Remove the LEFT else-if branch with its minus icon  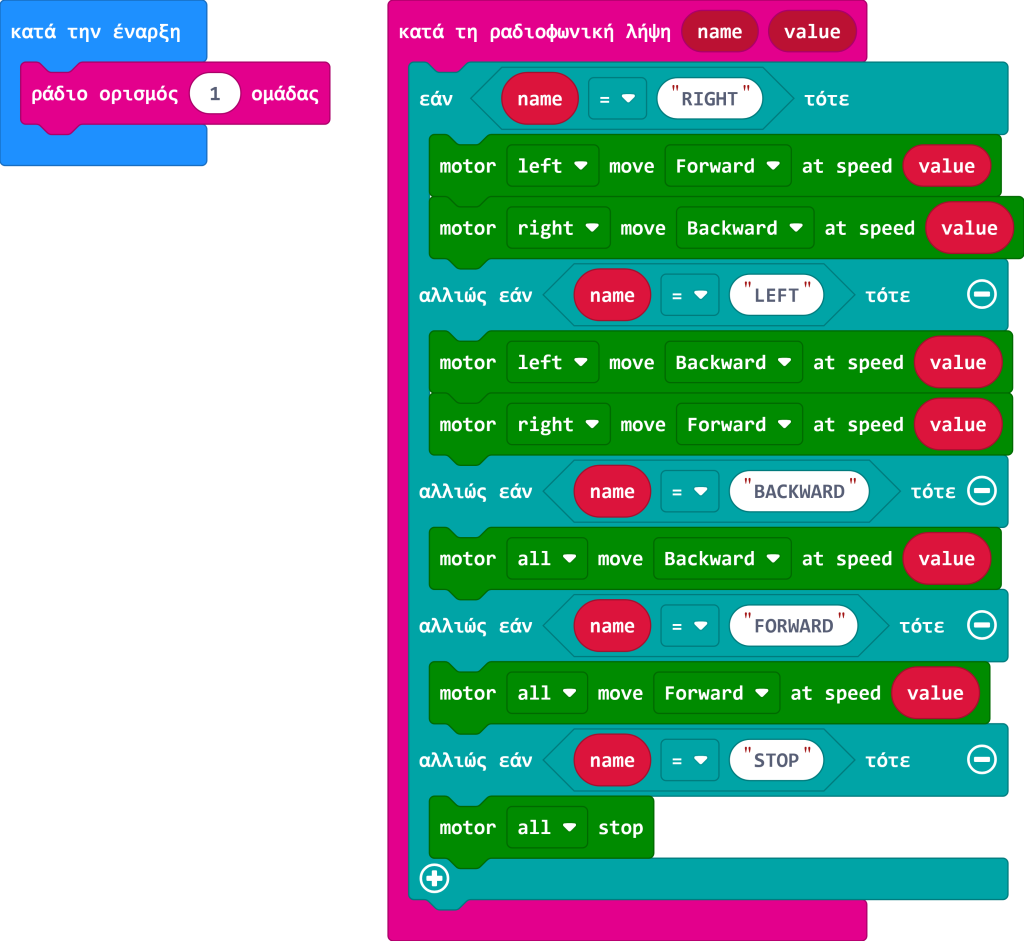tap(982, 295)
